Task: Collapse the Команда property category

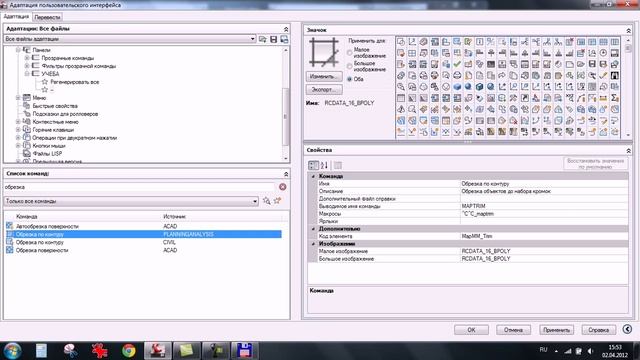Action: (x=313, y=176)
